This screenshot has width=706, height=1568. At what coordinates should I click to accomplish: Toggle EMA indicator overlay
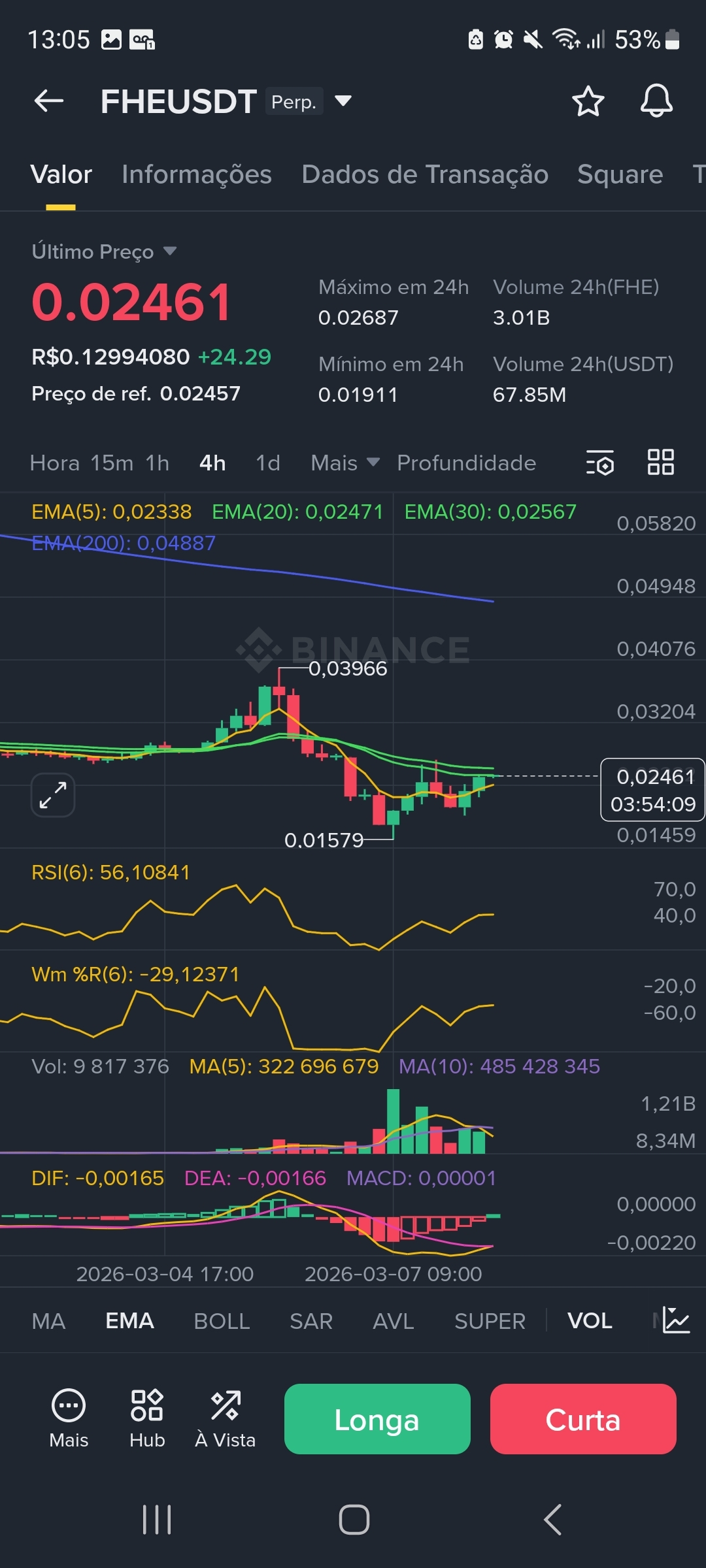(x=129, y=1321)
